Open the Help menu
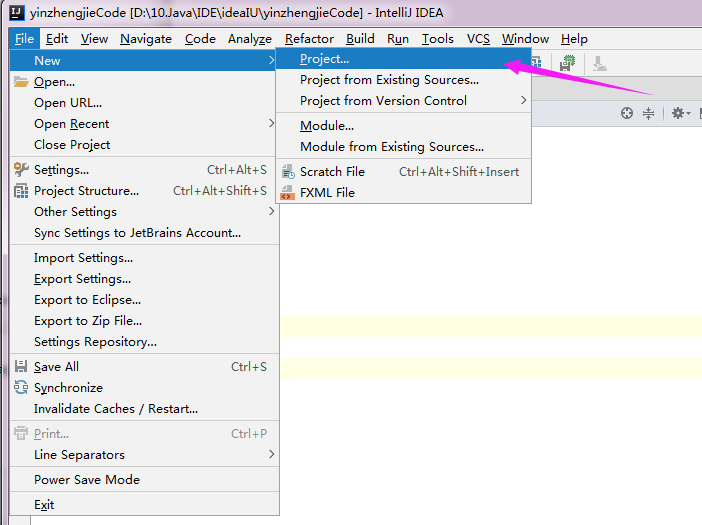The width and height of the screenshot is (702, 525). click(574, 39)
